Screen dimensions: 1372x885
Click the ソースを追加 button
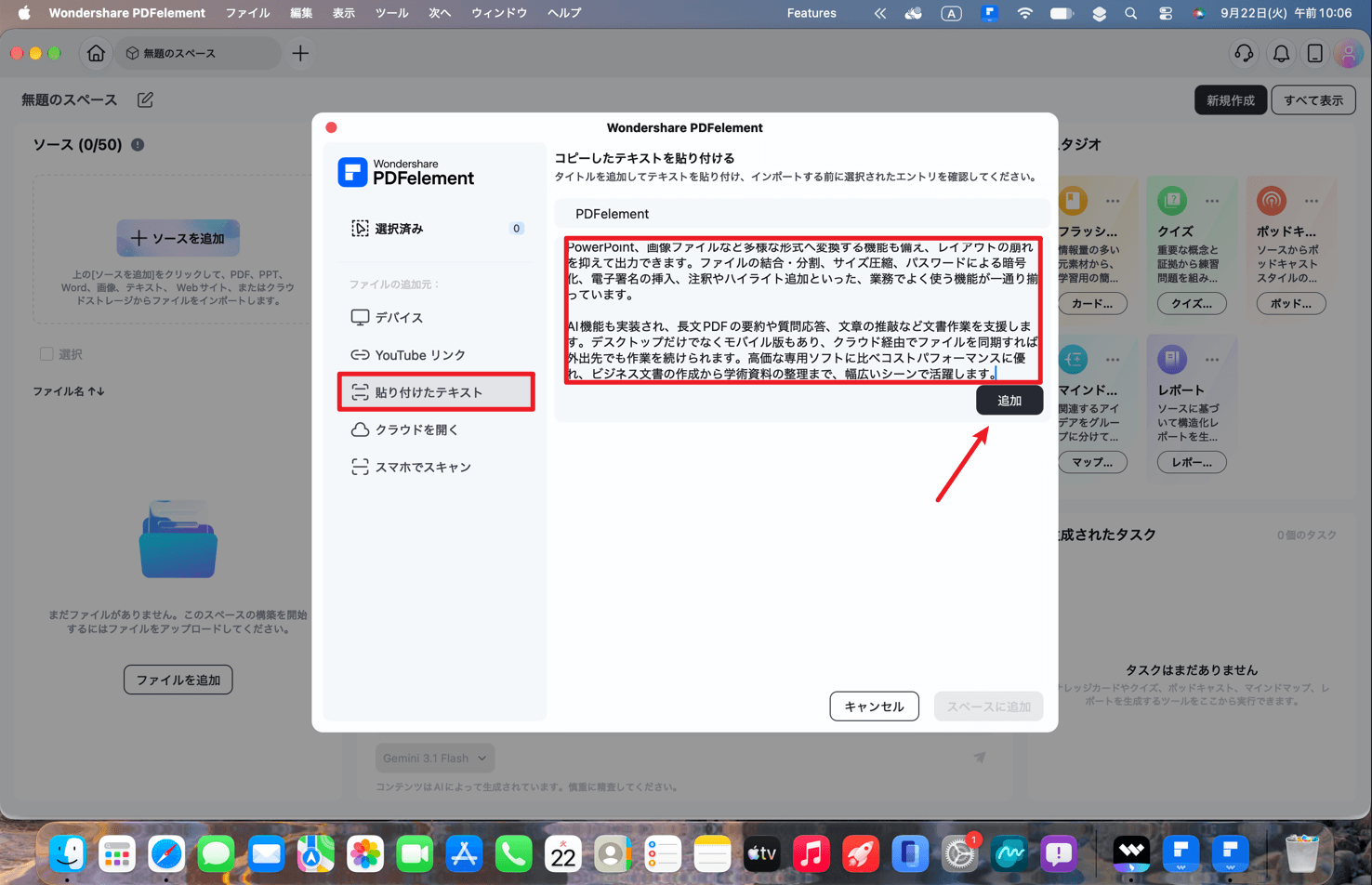point(178,238)
